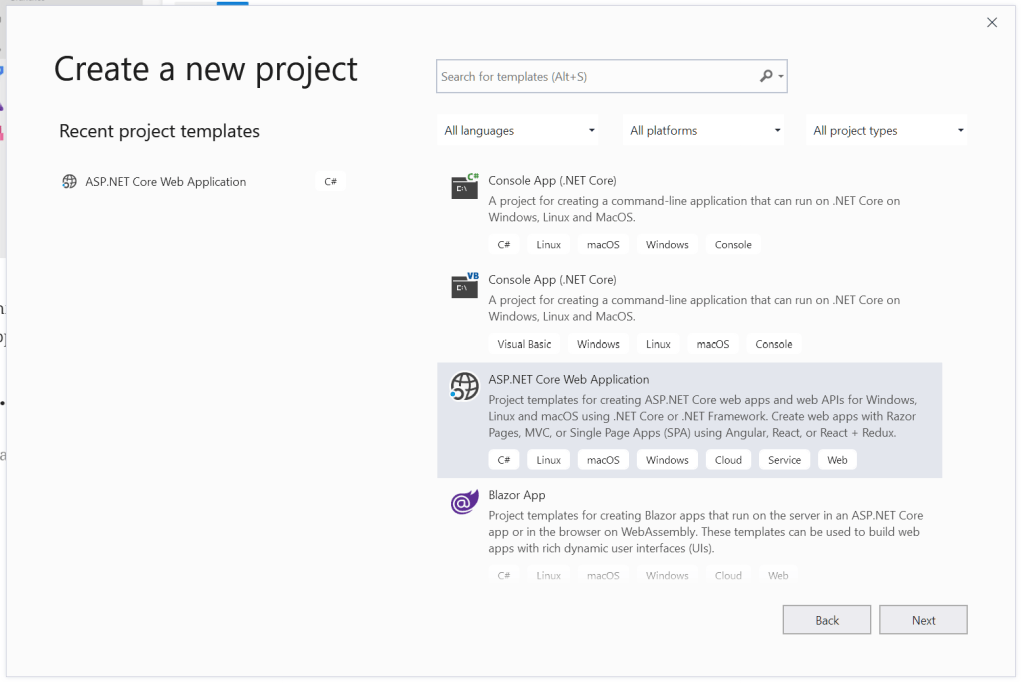Screen dimensions: 1023x683
Task: Click the C# tag on the ASP.NET Core template
Action: pos(503,459)
